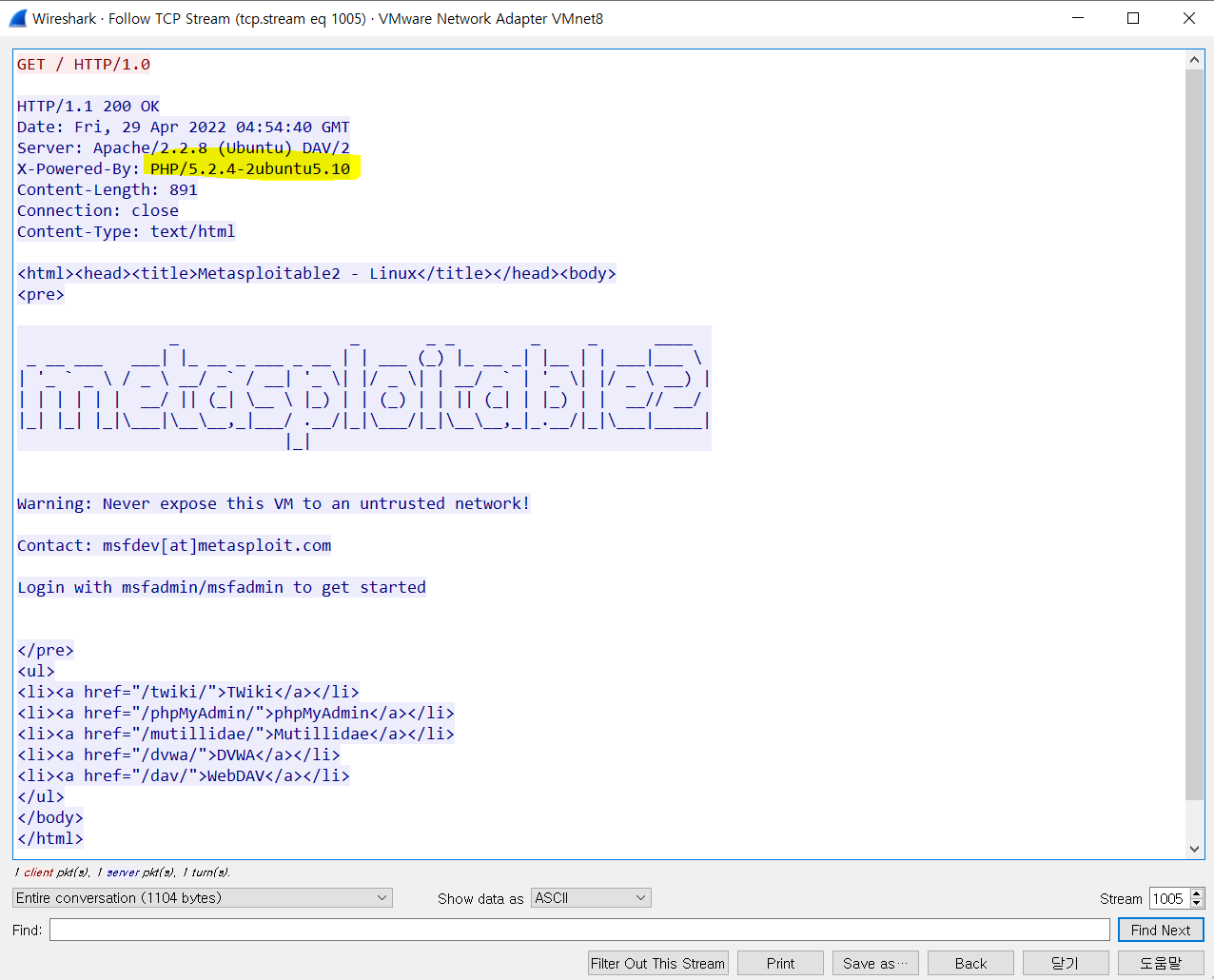The image size is (1214, 980).
Task: Click the closing </html> tag line
Action: (x=50, y=838)
